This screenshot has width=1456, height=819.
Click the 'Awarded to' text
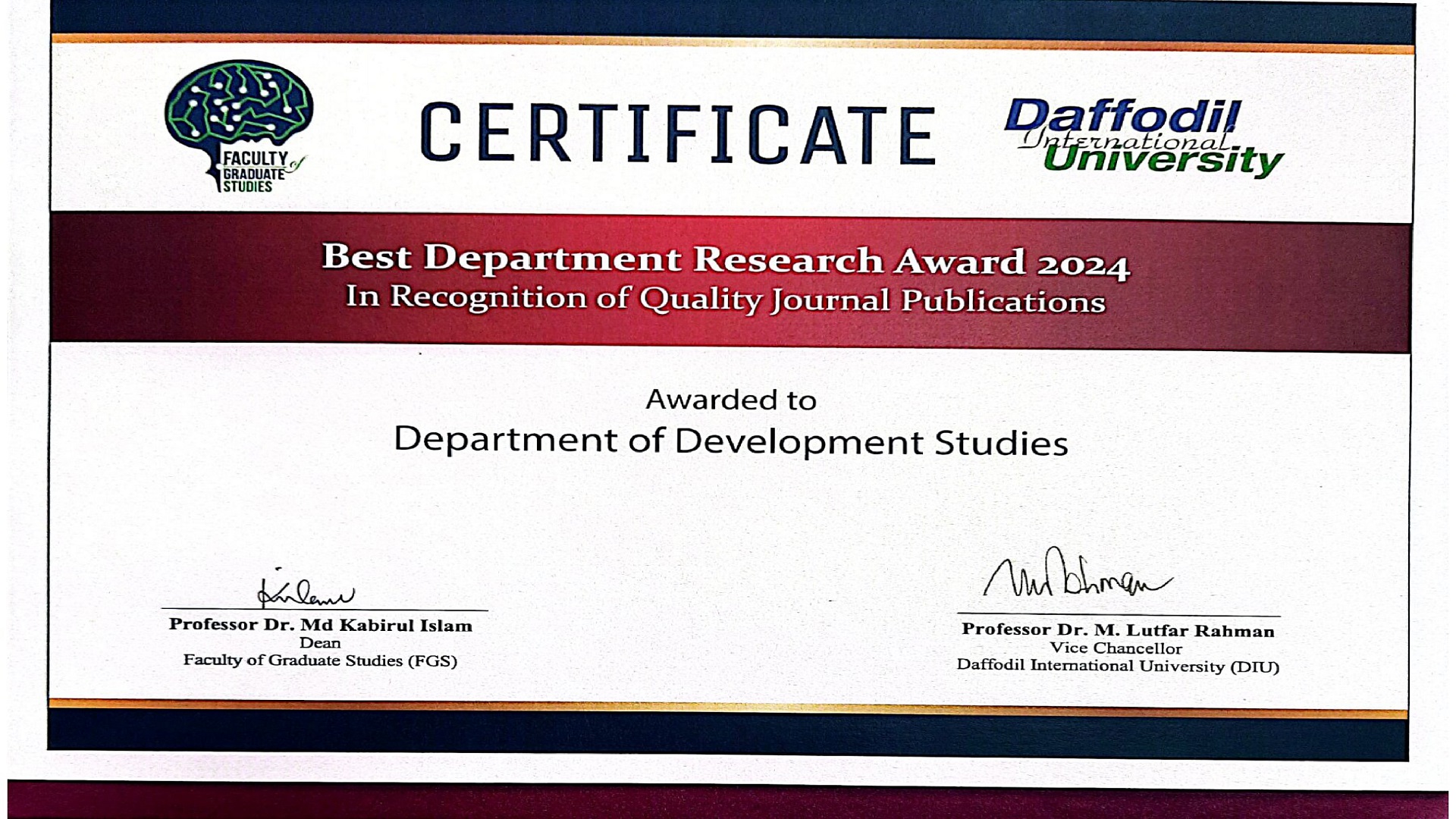pyautogui.click(x=731, y=400)
